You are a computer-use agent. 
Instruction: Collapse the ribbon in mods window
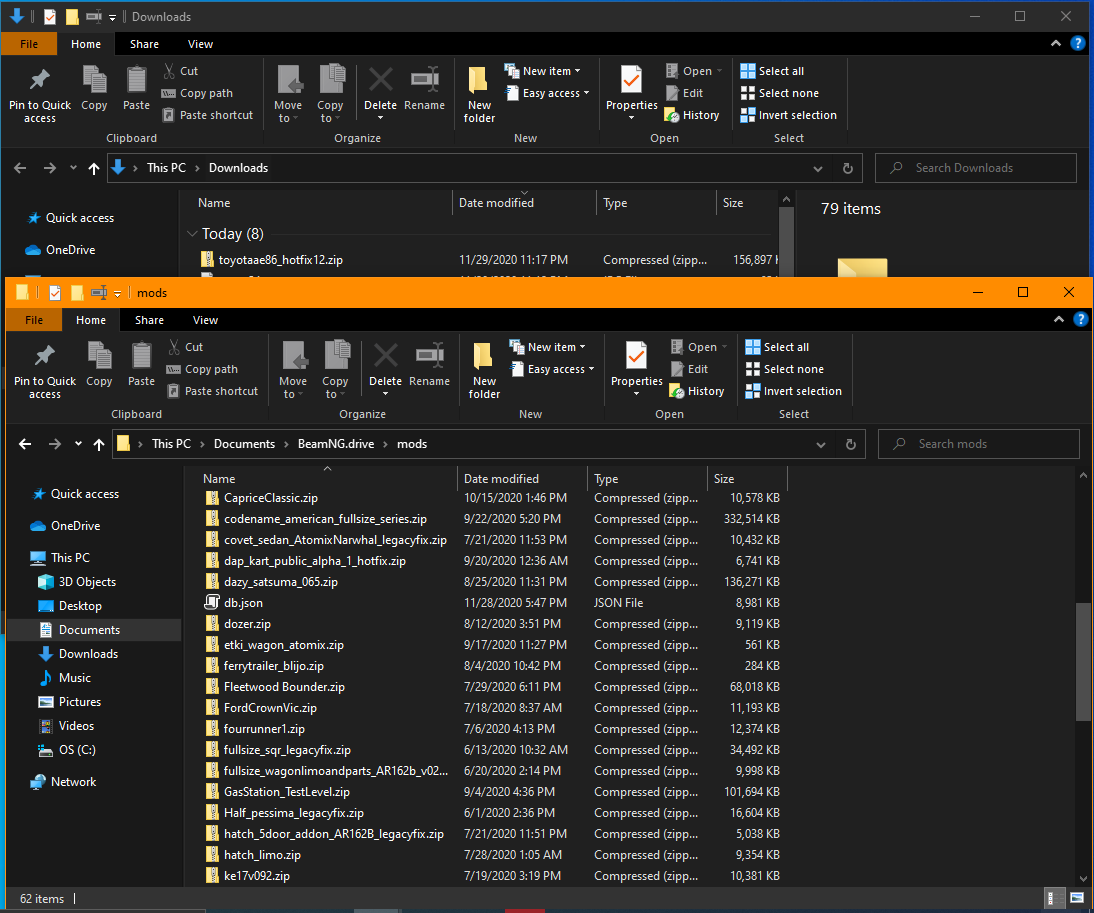(x=1059, y=319)
